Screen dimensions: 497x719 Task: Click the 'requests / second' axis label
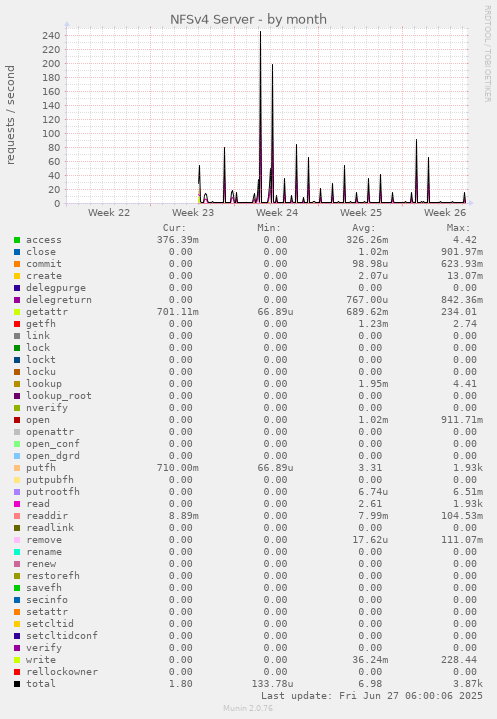(10, 115)
